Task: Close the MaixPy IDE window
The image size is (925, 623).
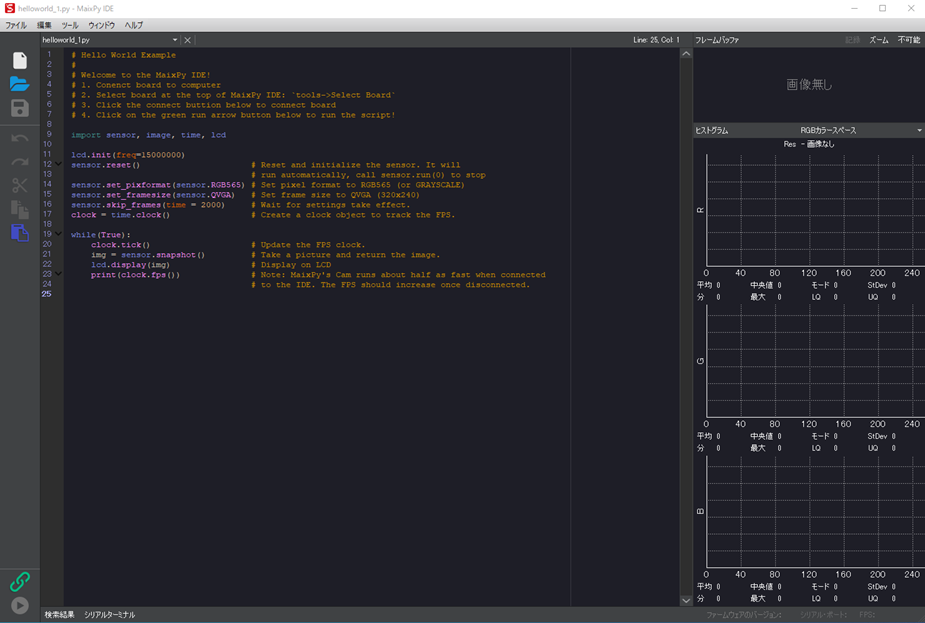Action: click(x=911, y=8)
